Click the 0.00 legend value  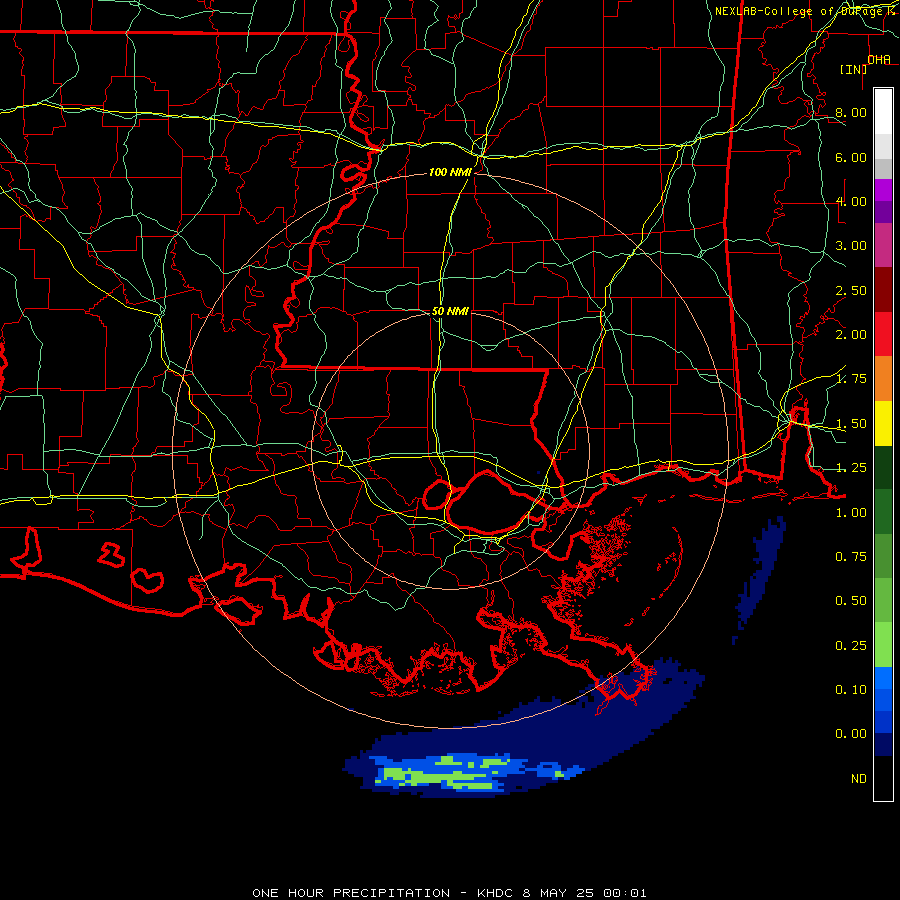click(851, 734)
